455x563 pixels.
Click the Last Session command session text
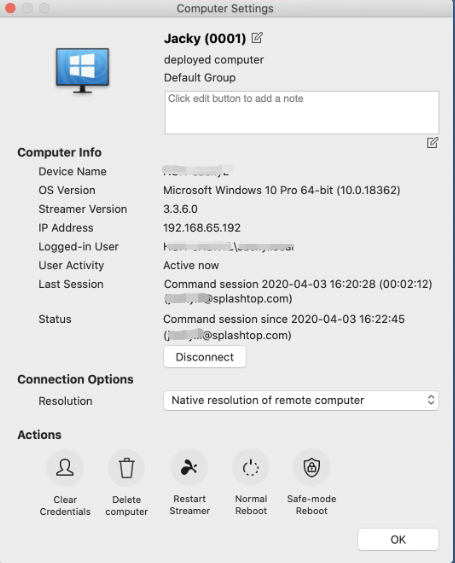298,284
